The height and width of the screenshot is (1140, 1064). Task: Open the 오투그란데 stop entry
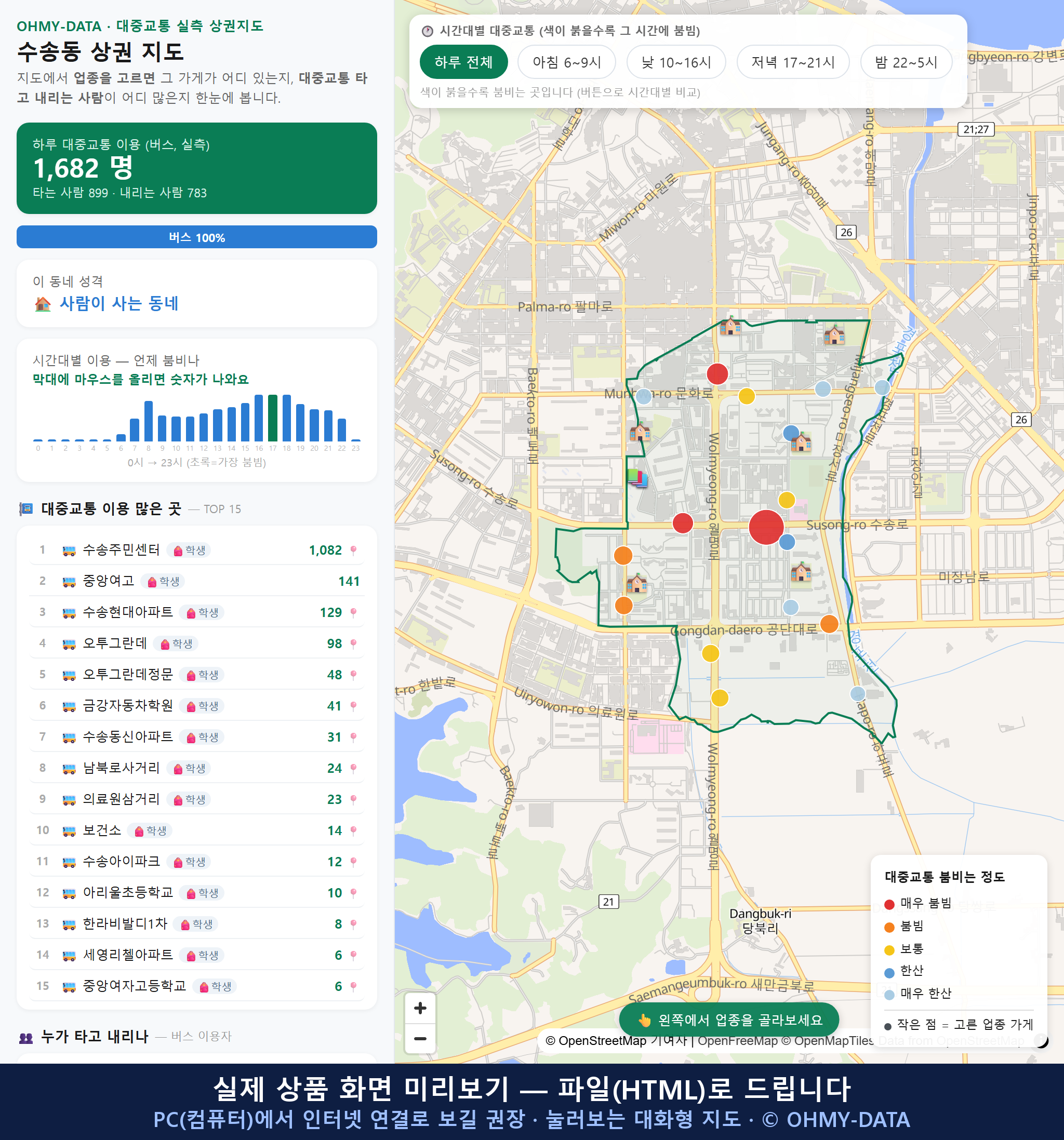(x=197, y=644)
